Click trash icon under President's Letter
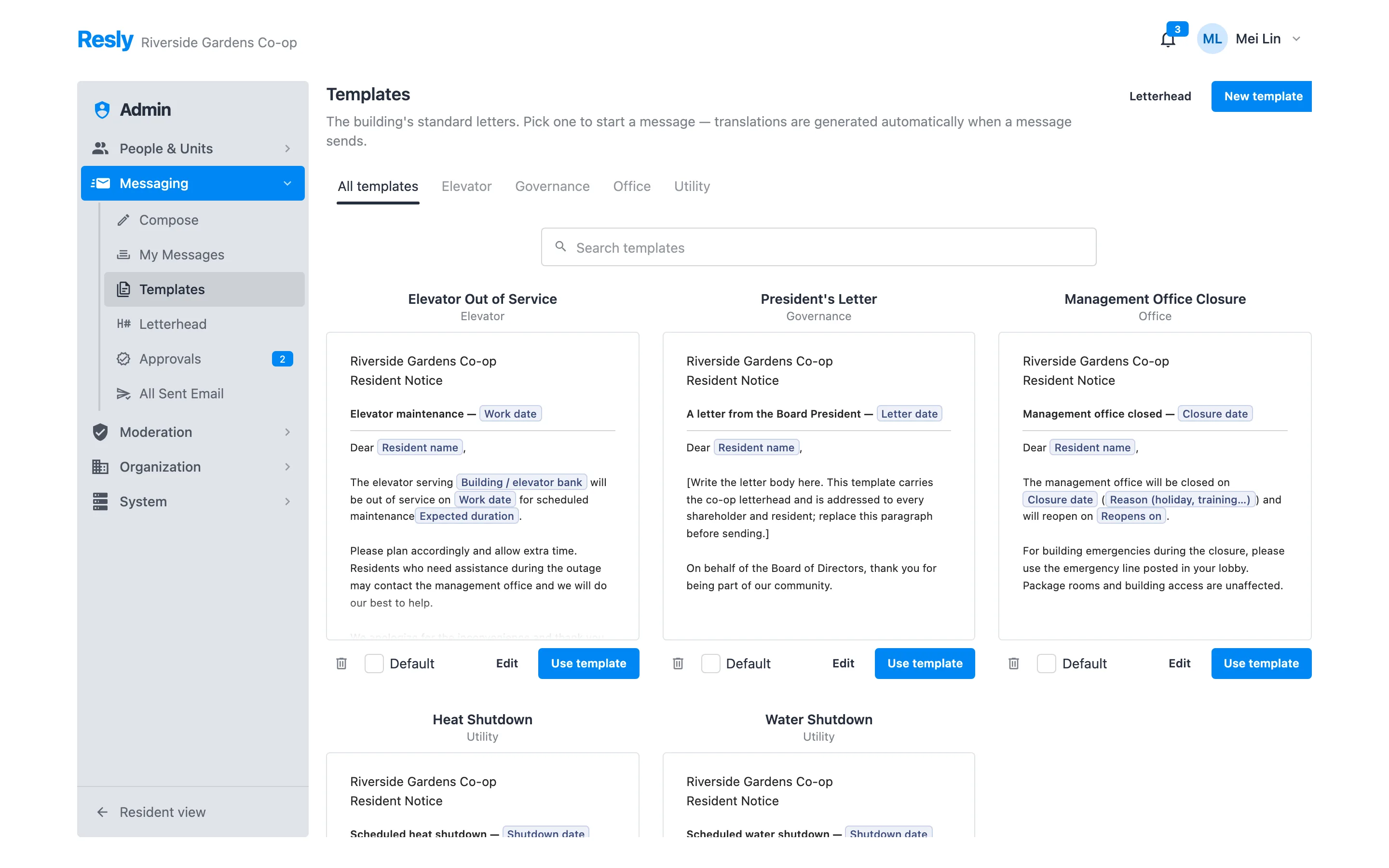This screenshot has width=1389, height=868. pos(678,664)
